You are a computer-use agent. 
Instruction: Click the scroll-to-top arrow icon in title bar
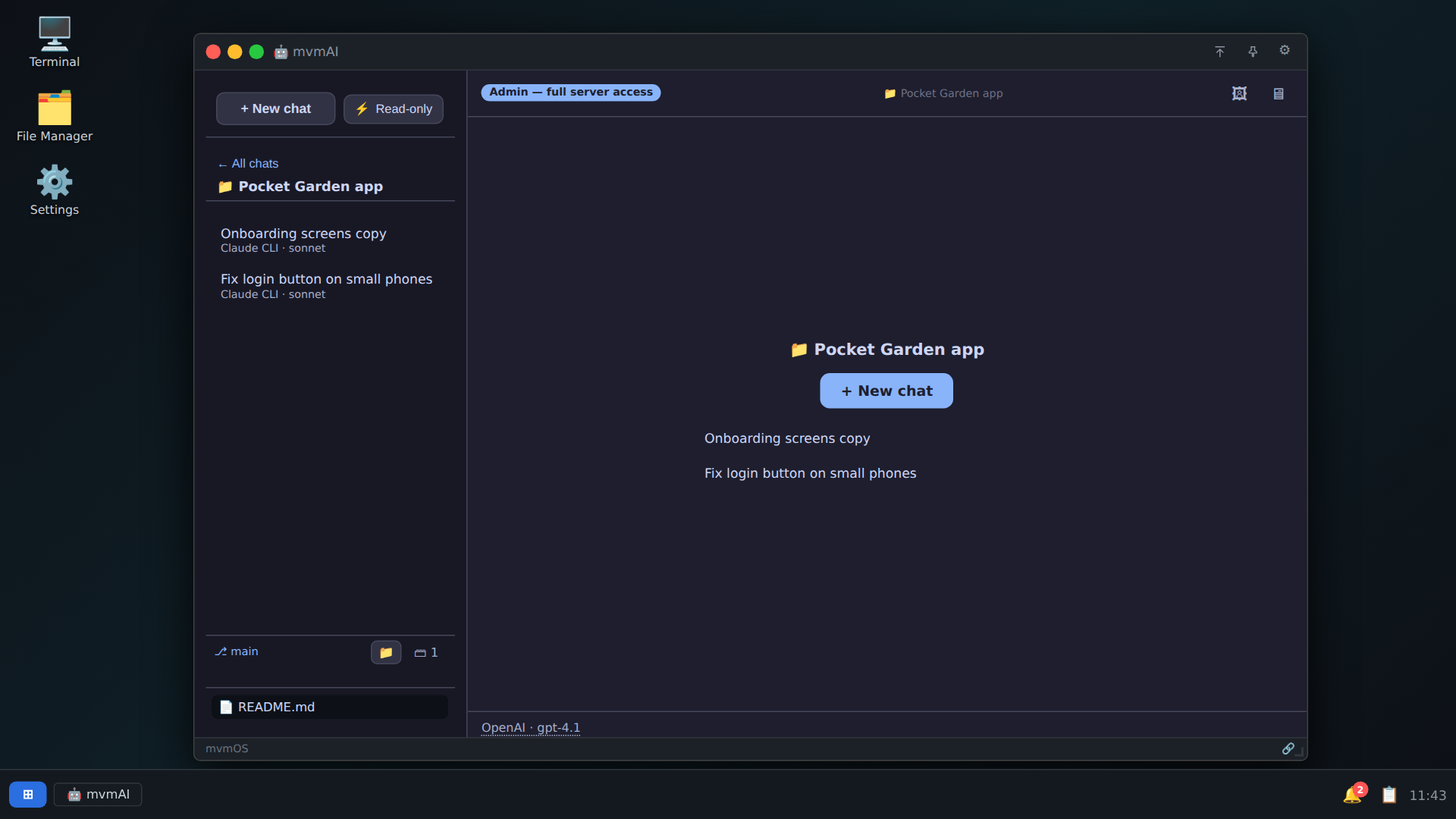[1219, 52]
